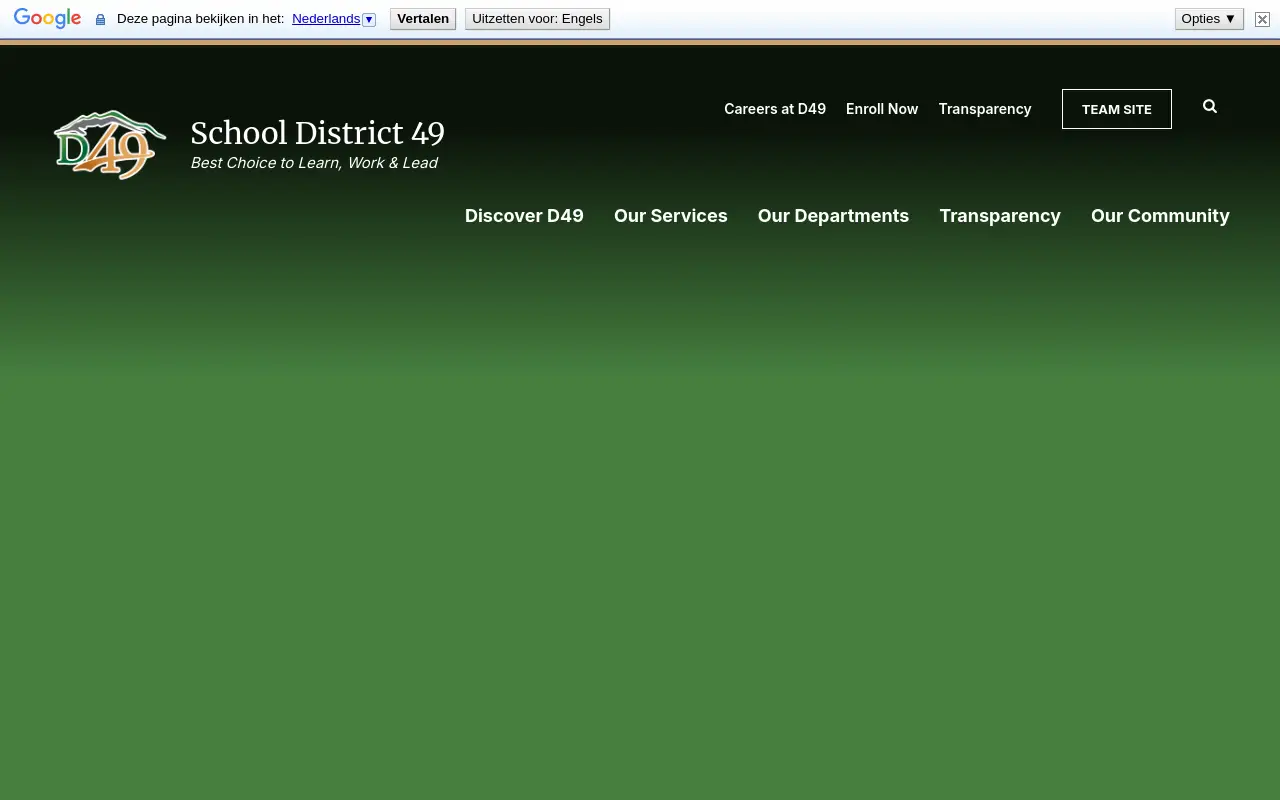Viewport: 1280px width, 800px height.
Task: Click the tagline Best Choice to Learn, Work & Lead
Action: [314, 163]
